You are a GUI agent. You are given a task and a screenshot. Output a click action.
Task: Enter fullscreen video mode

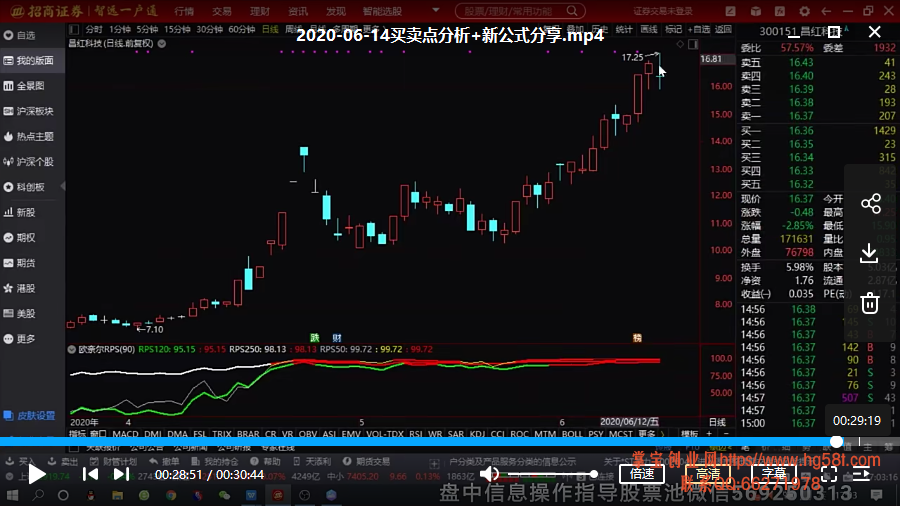829,474
